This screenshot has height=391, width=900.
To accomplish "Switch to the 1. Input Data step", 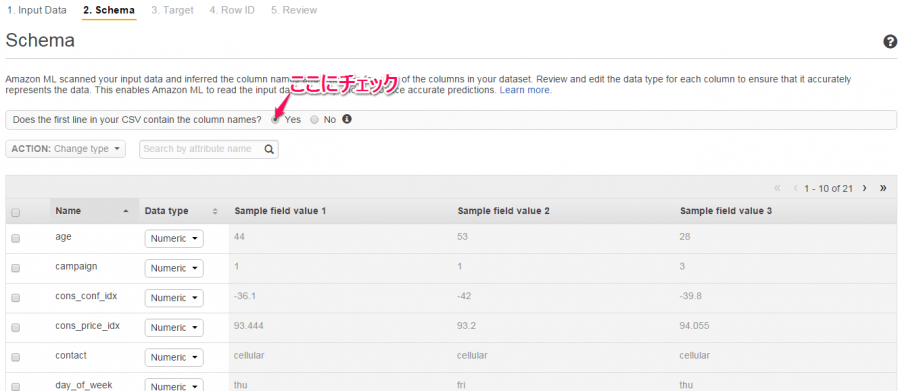I will pos(37,10).
